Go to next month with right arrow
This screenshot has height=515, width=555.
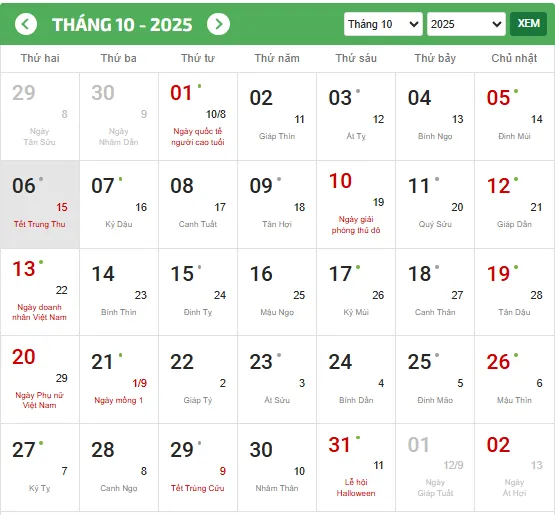pos(218,24)
